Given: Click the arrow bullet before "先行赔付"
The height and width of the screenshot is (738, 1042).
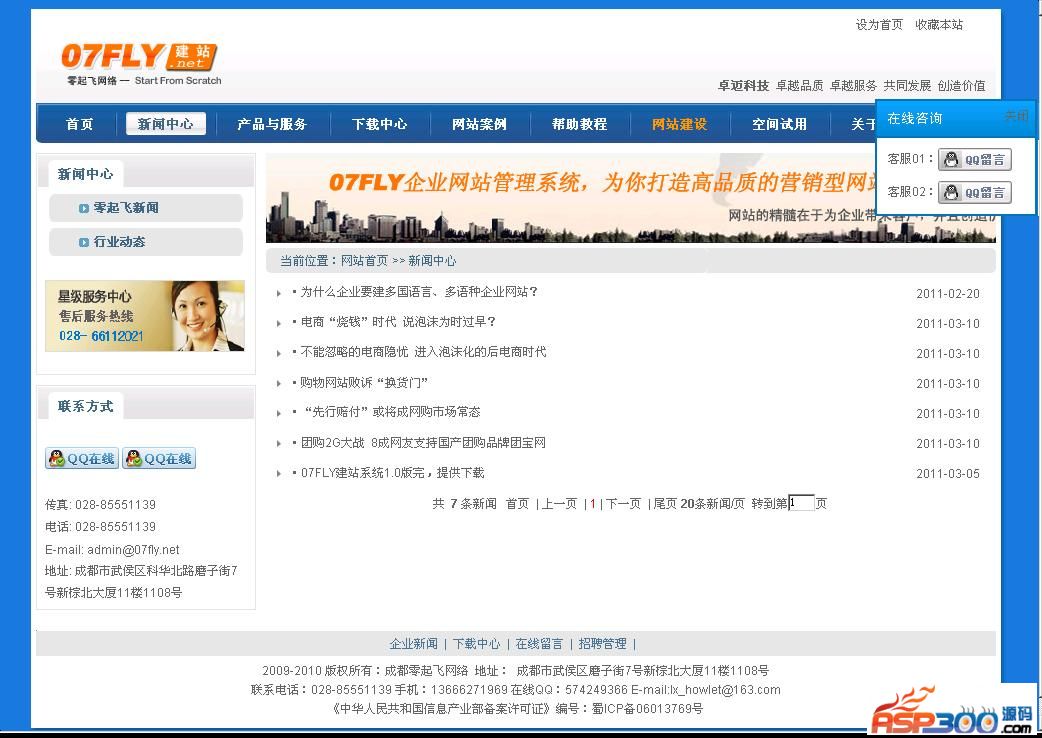Looking at the screenshot, I should pos(279,413).
